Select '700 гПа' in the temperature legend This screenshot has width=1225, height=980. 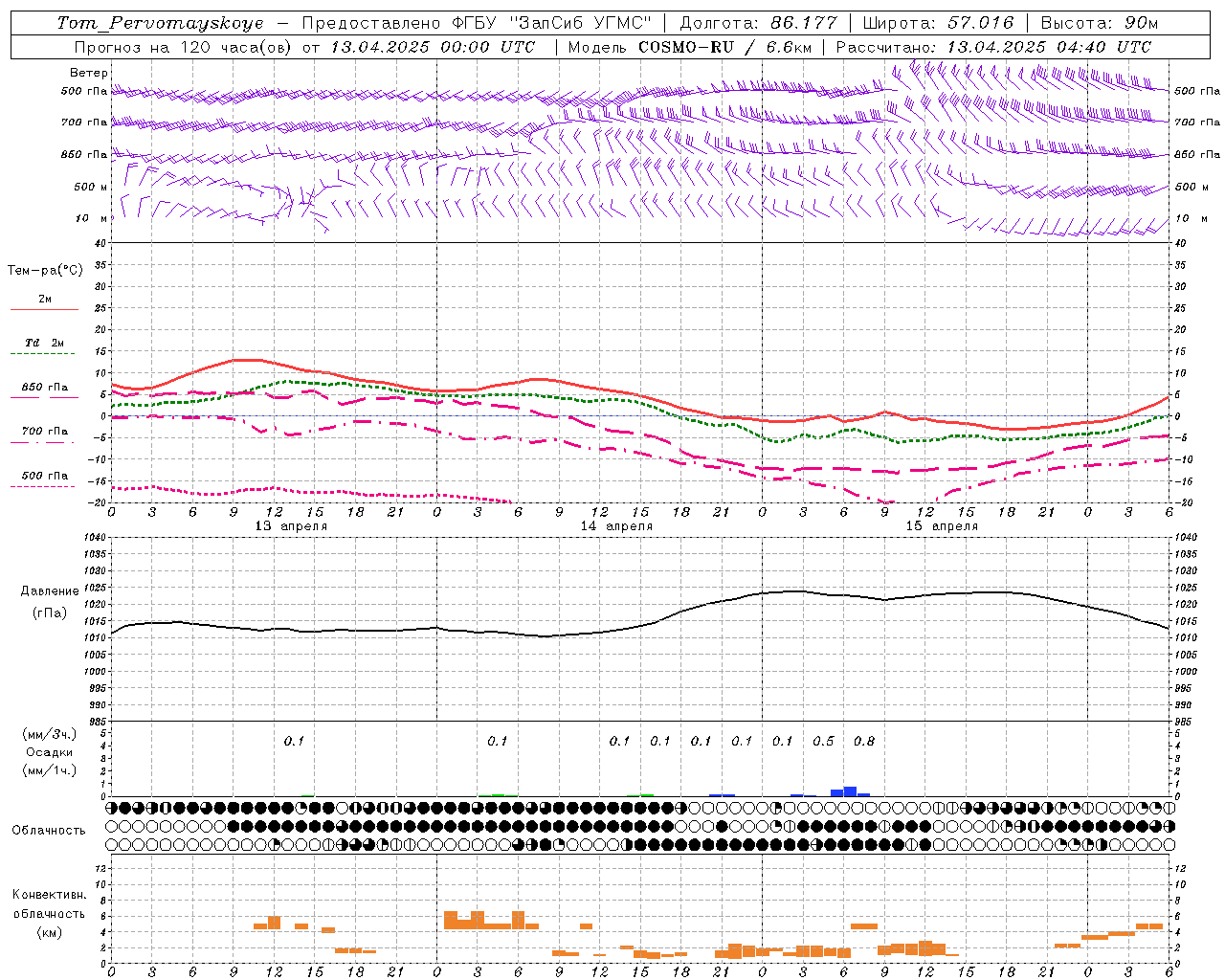(x=45, y=432)
